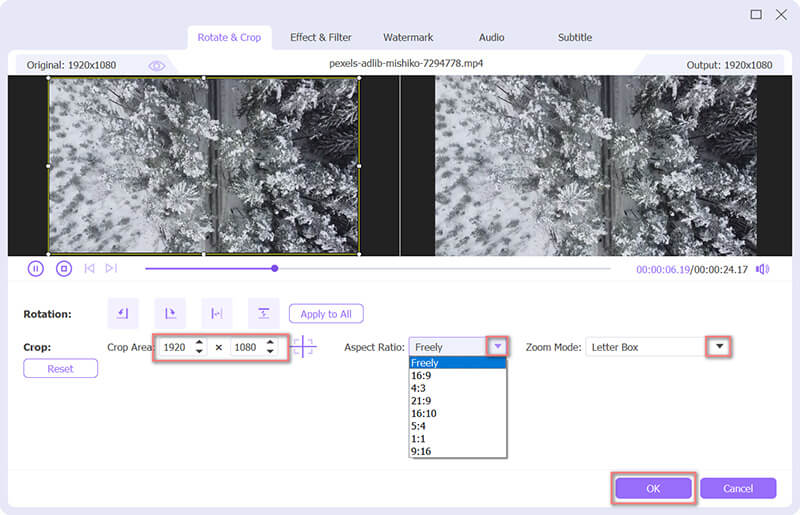Rotate video left 90 degrees
The image size is (800, 515).
point(123,313)
